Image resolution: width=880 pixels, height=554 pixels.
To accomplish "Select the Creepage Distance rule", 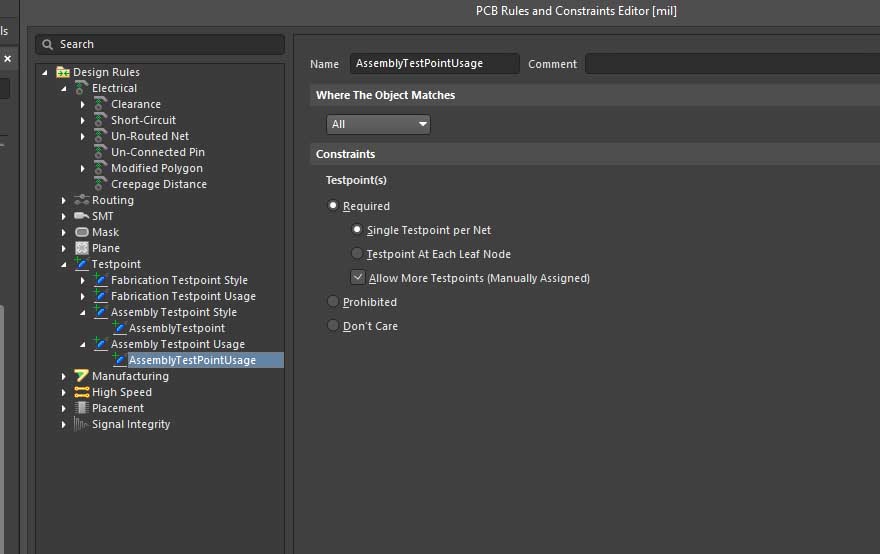I will point(158,184).
